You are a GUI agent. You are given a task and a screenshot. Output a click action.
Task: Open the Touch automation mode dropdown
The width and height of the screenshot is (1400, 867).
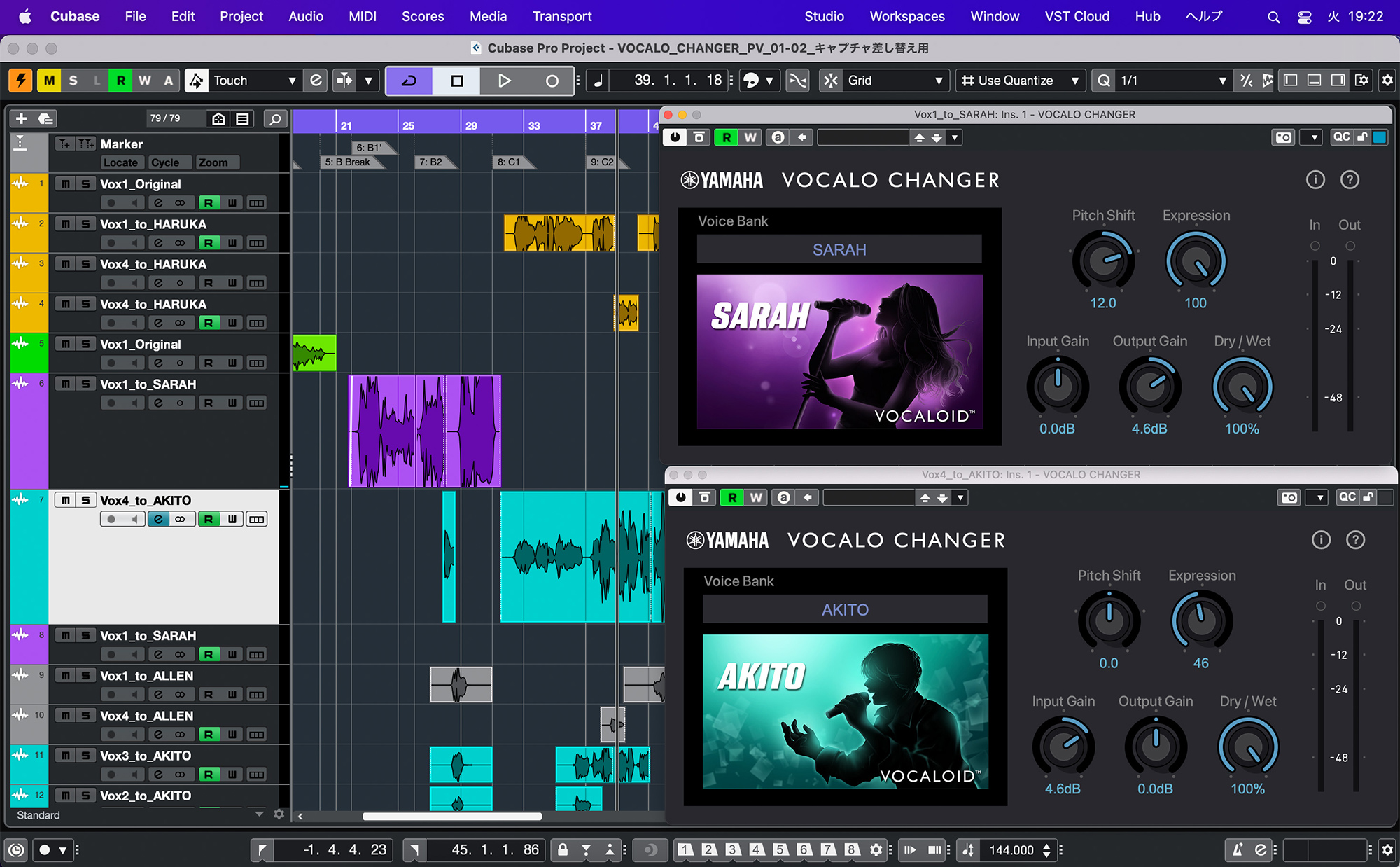255,81
